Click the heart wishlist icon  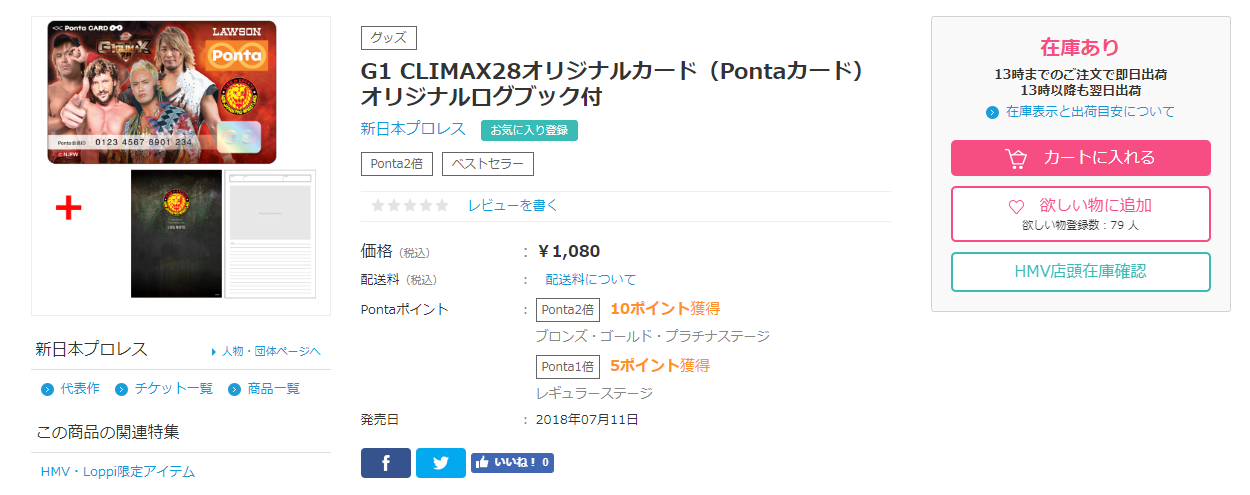(1016, 206)
